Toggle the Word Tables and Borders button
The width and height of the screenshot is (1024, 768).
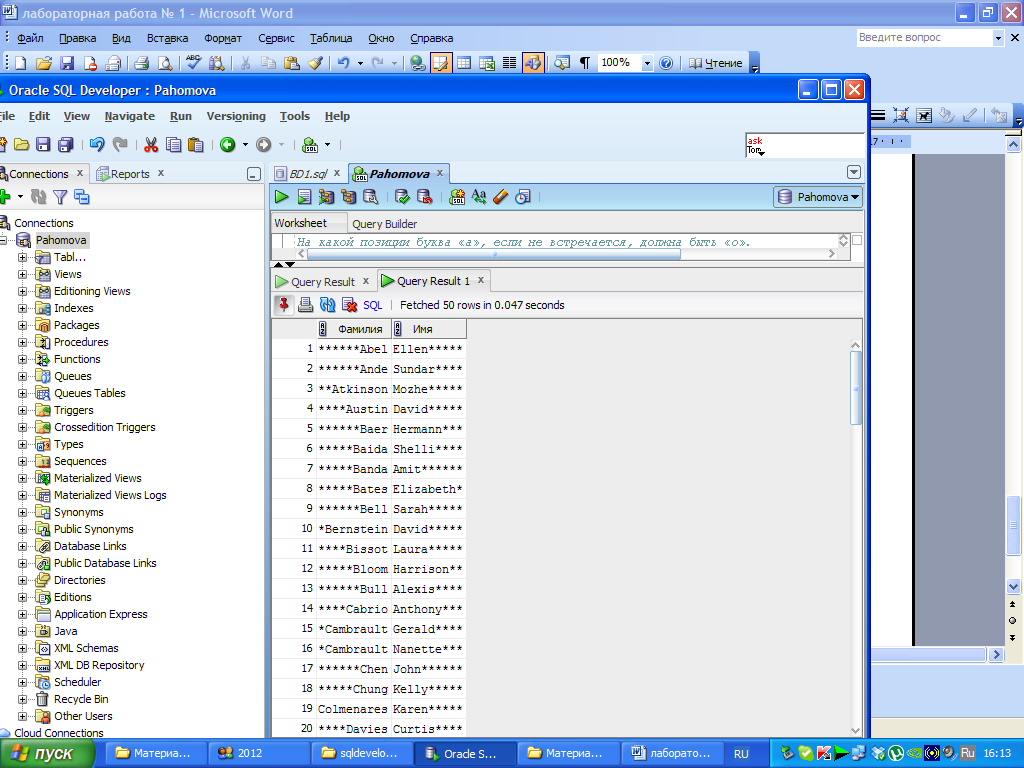tap(441, 63)
